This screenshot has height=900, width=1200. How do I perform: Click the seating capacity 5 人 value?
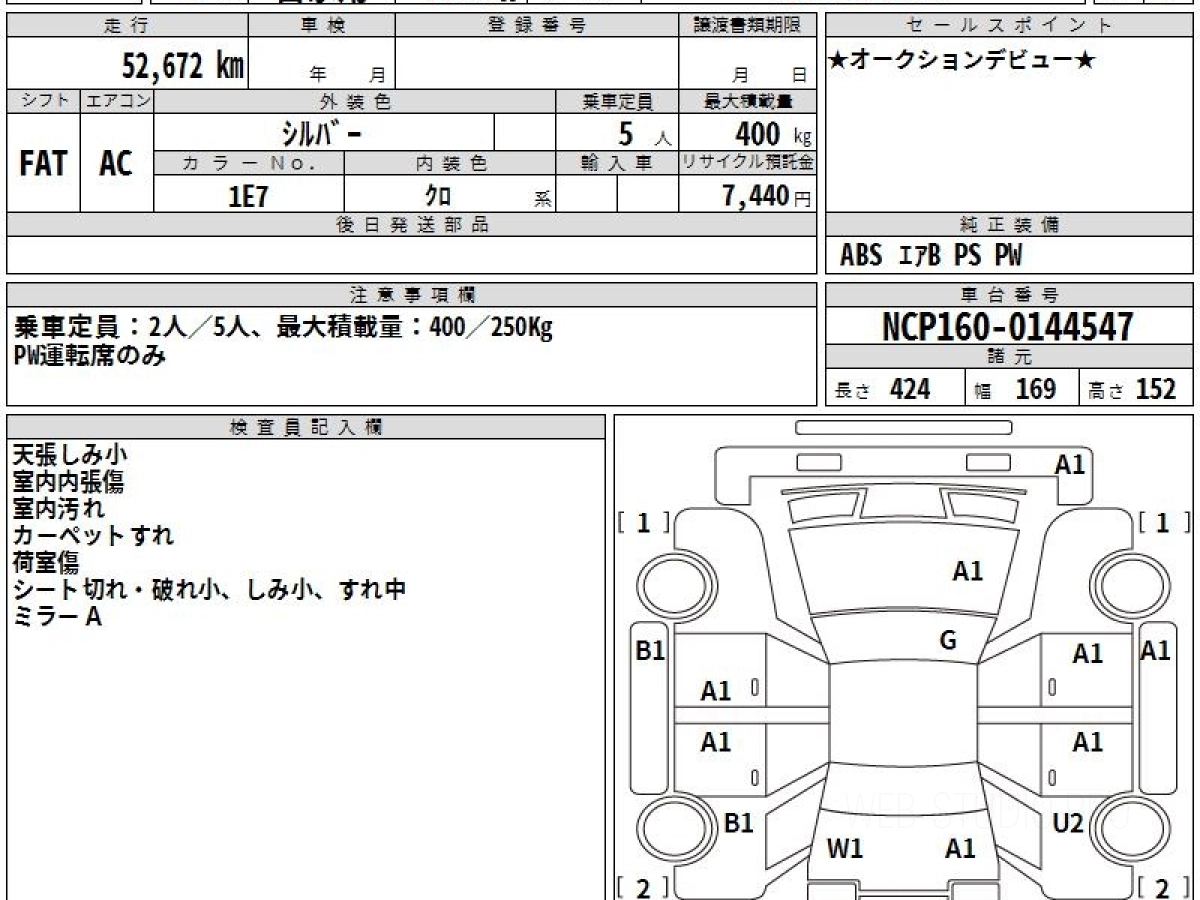[644, 134]
